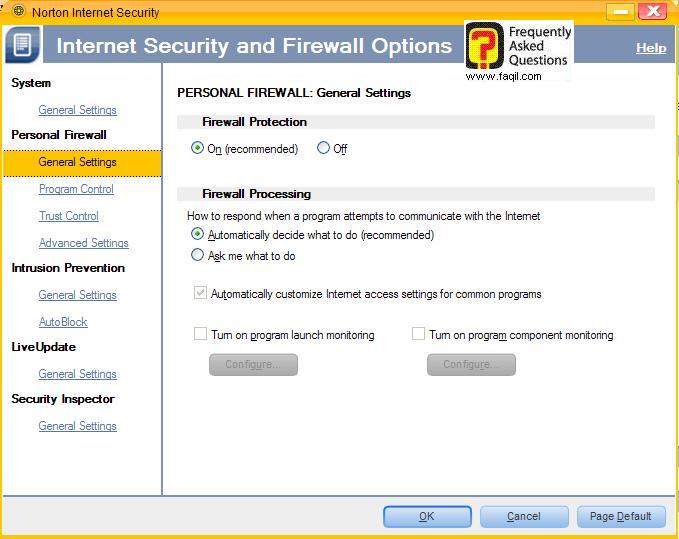Open General Settings under Security Inspector
This screenshot has width=679, height=539.
(x=77, y=426)
